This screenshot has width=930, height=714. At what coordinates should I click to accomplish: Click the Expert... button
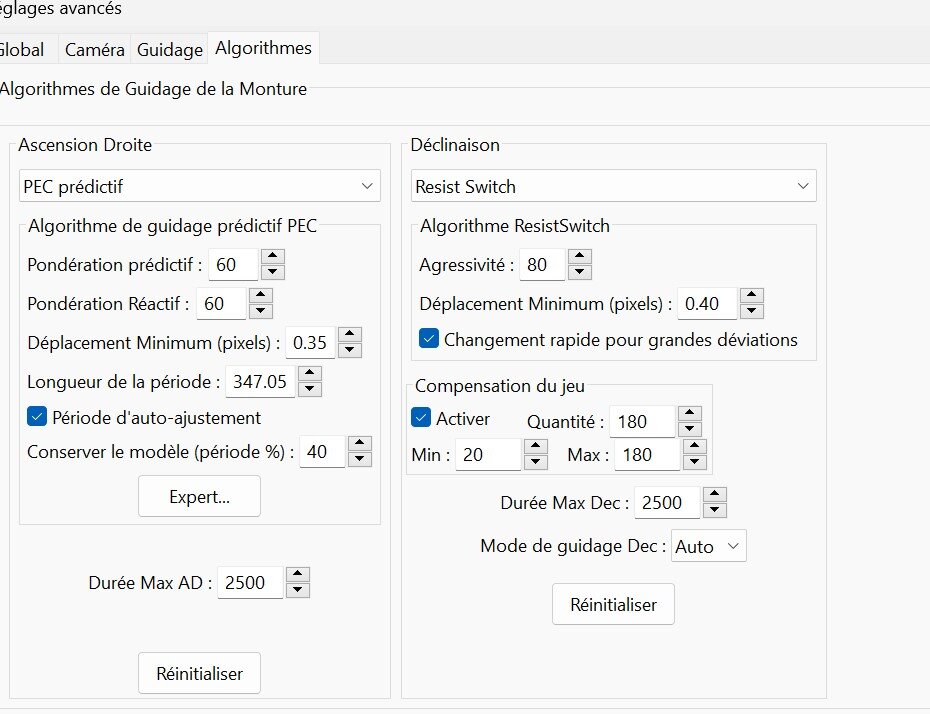[x=199, y=497]
